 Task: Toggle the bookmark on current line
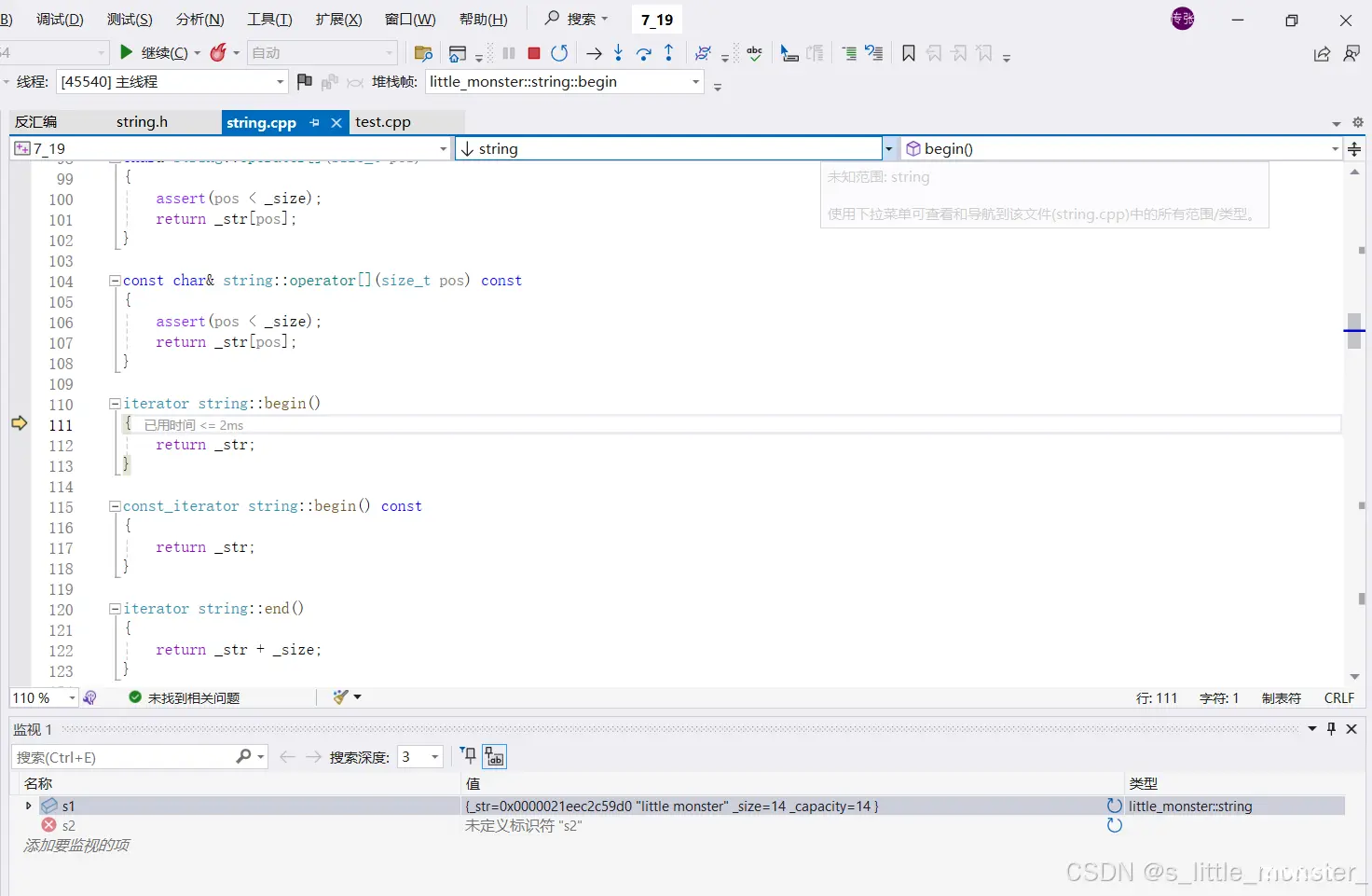tap(909, 53)
